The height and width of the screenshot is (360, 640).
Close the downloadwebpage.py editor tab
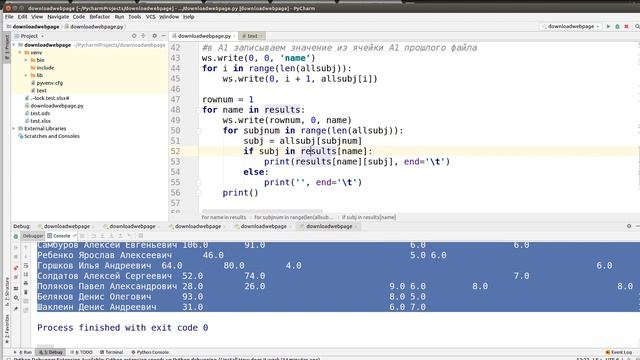point(234,36)
